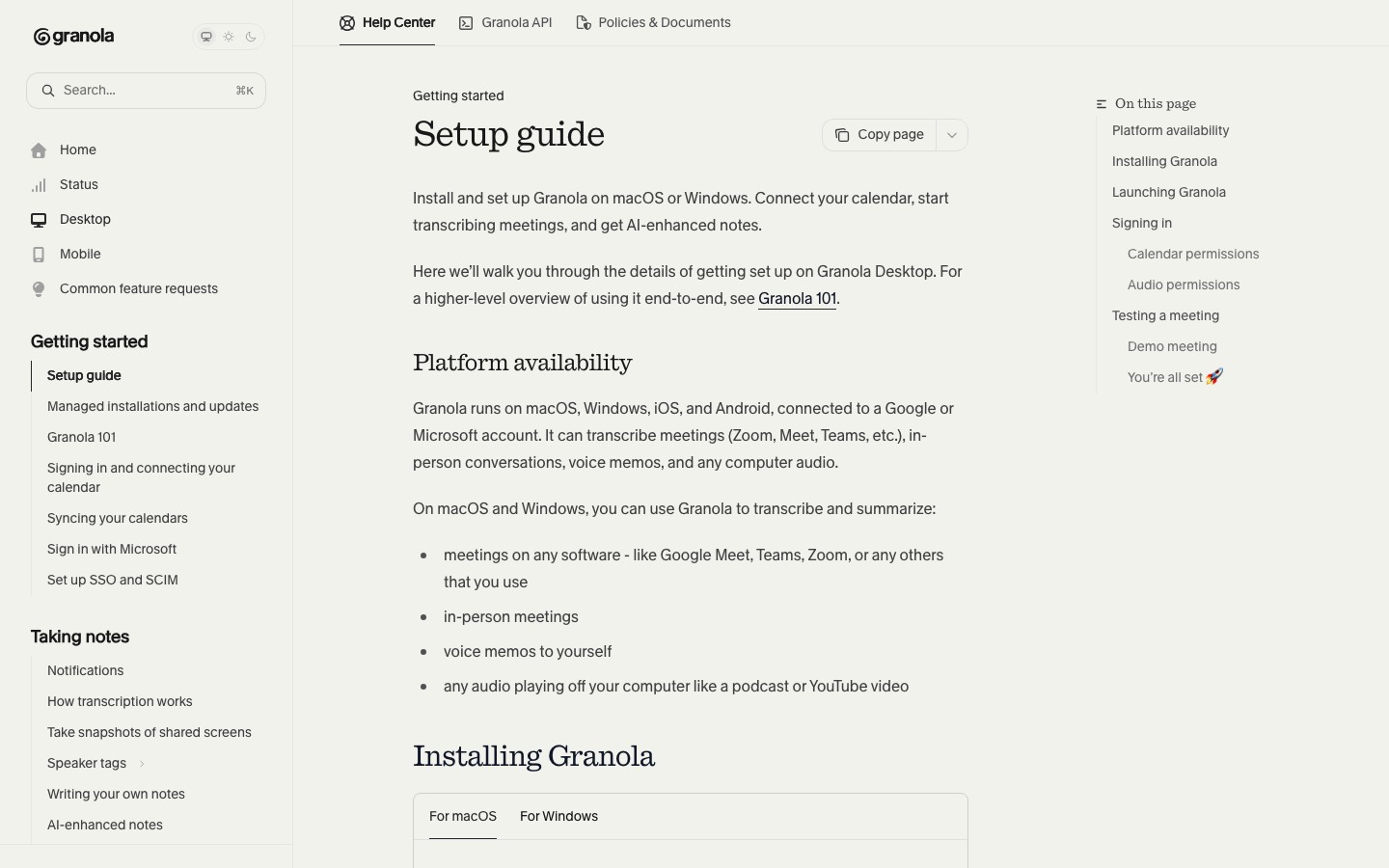Click the copy icon in Copy page

pyautogui.click(x=842, y=135)
